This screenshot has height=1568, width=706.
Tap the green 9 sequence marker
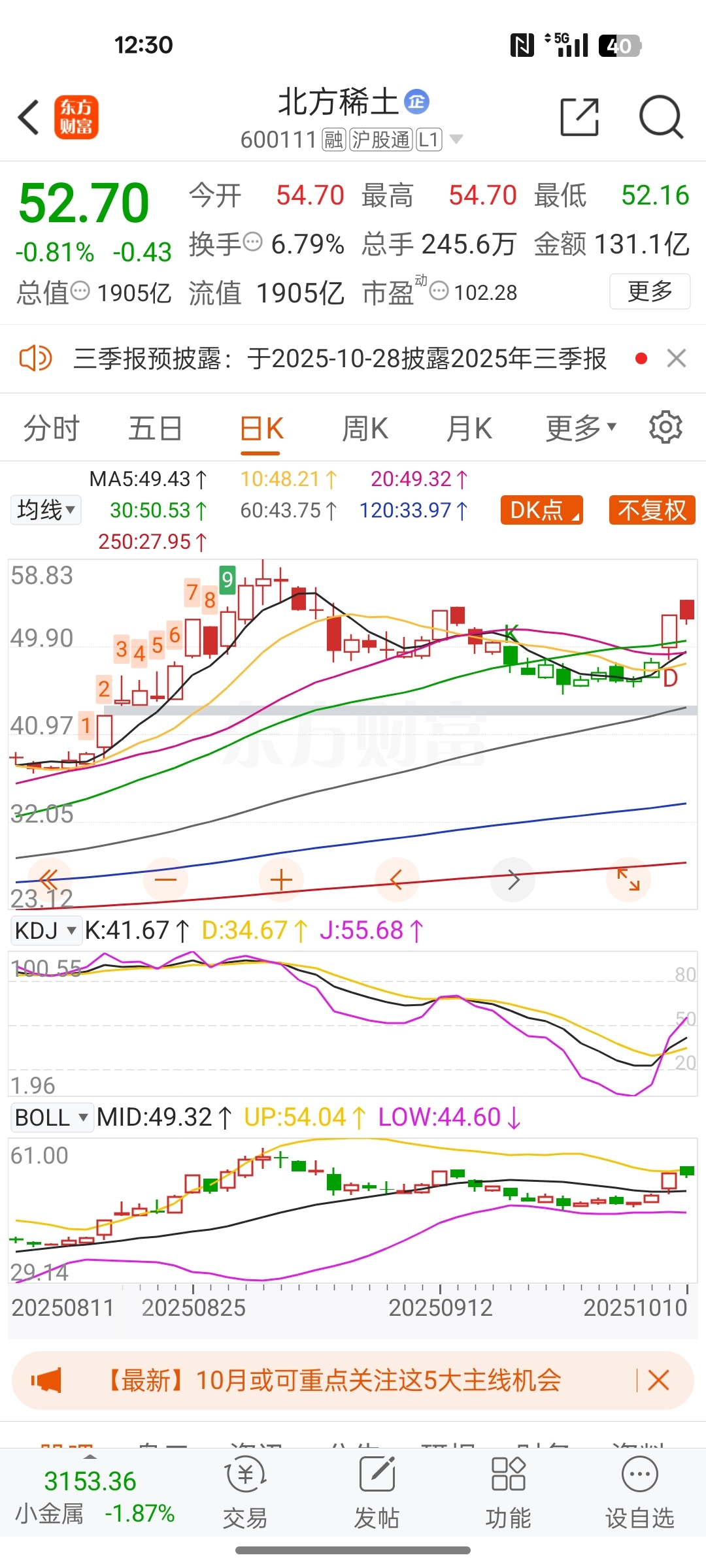point(227,580)
